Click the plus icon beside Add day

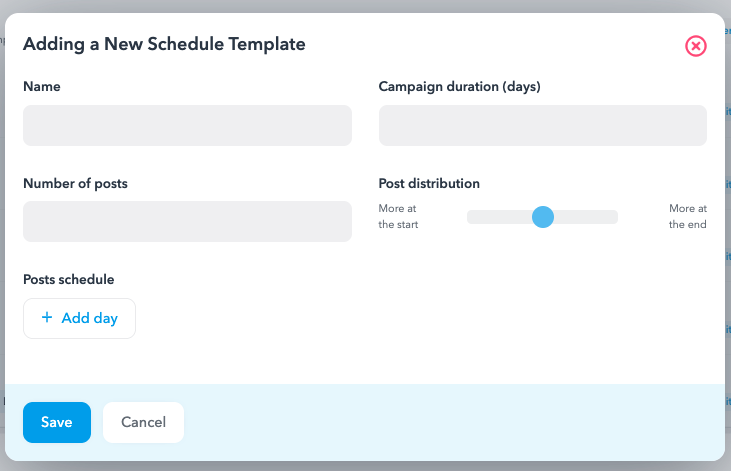(x=47, y=318)
